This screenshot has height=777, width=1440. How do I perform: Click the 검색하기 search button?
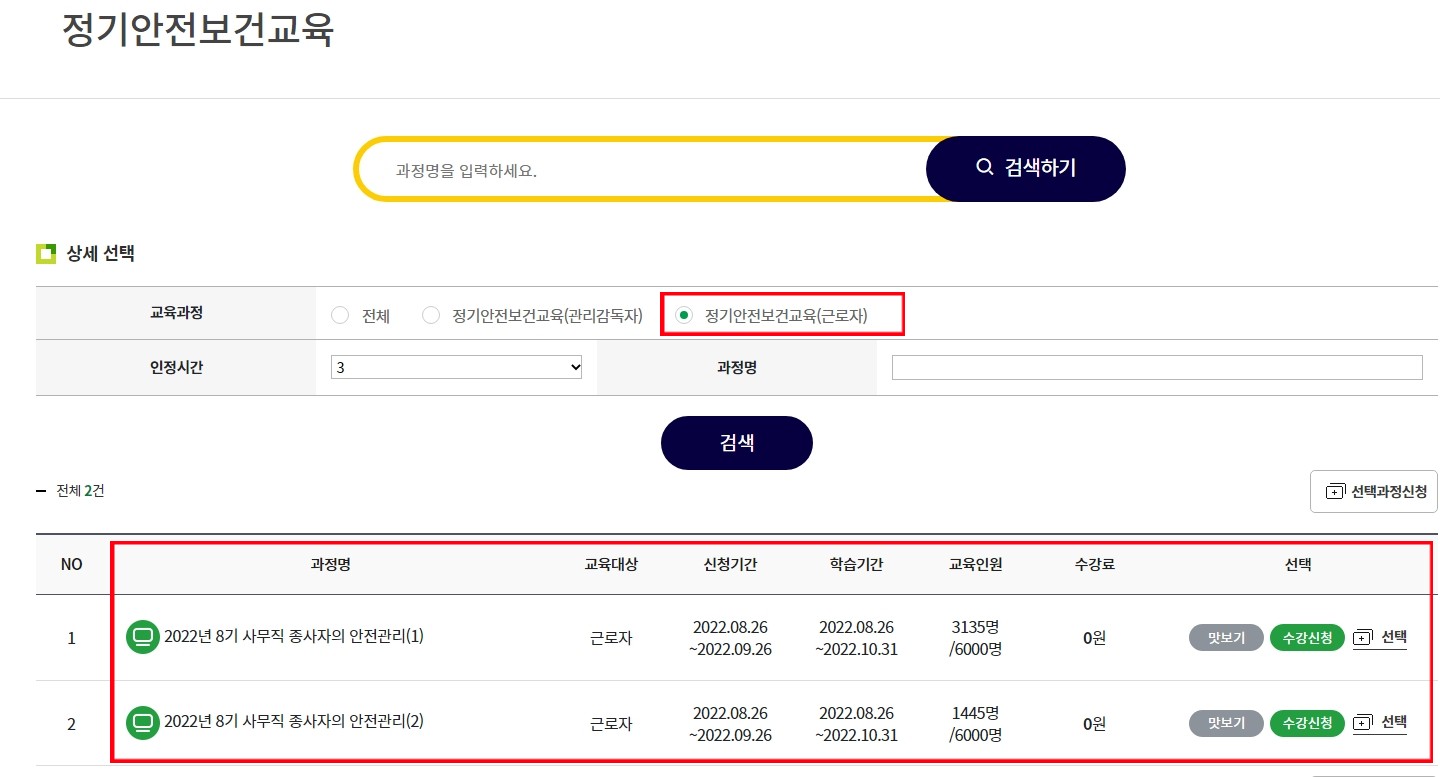[1026, 168]
